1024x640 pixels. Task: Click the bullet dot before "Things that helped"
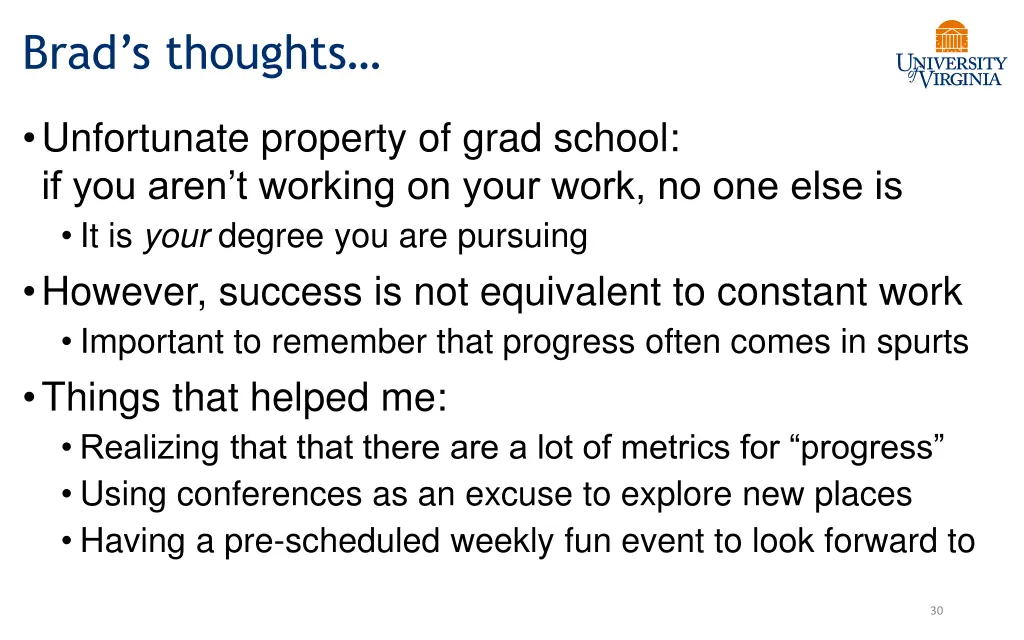29,396
